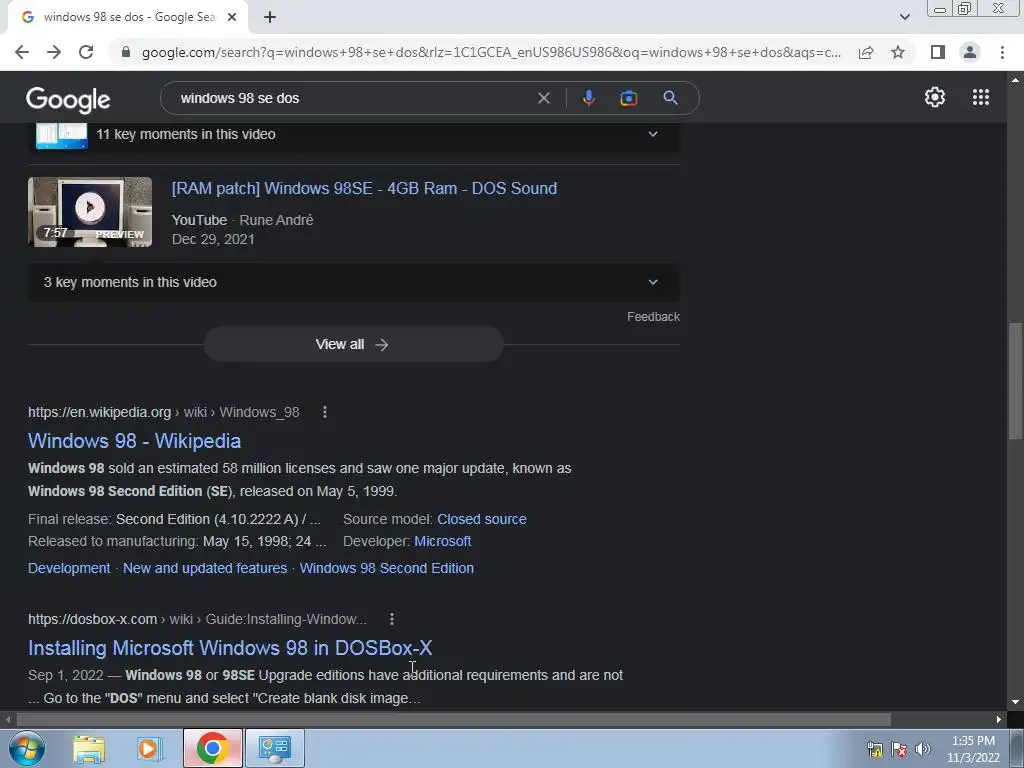Viewport: 1024px width, 768px height.
Task: Open the tab search dropdown
Action: click(x=904, y=17)
